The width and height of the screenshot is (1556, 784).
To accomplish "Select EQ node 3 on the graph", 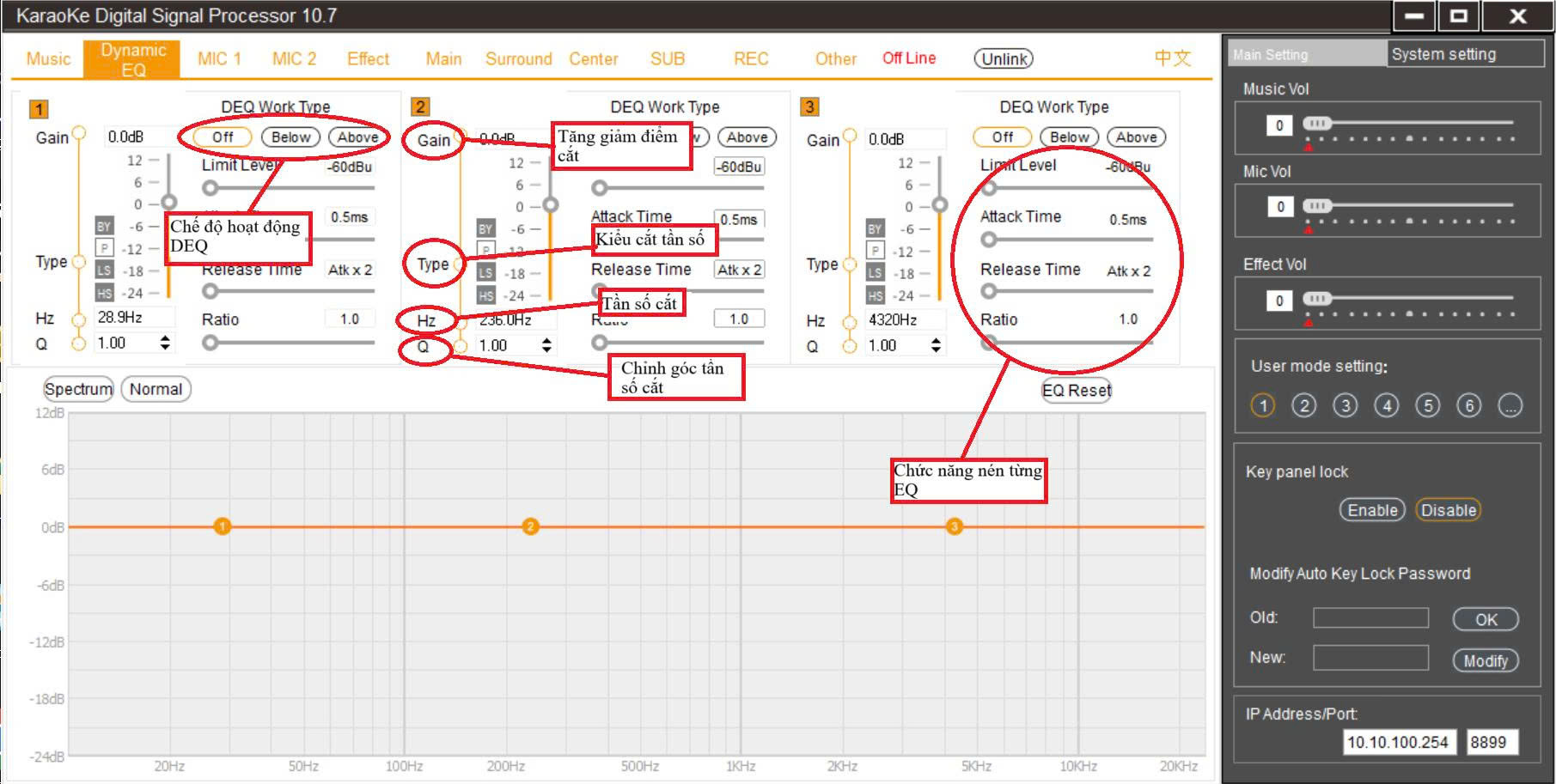I will click(954, 526).
